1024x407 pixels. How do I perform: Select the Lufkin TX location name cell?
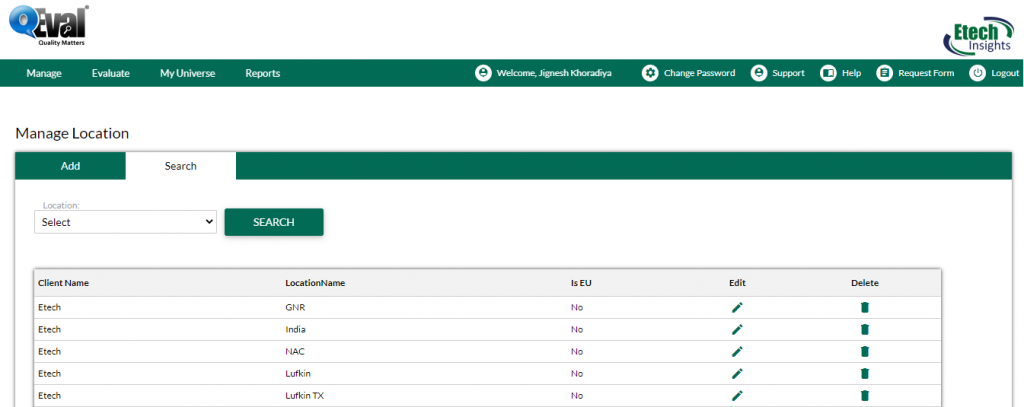304,396
